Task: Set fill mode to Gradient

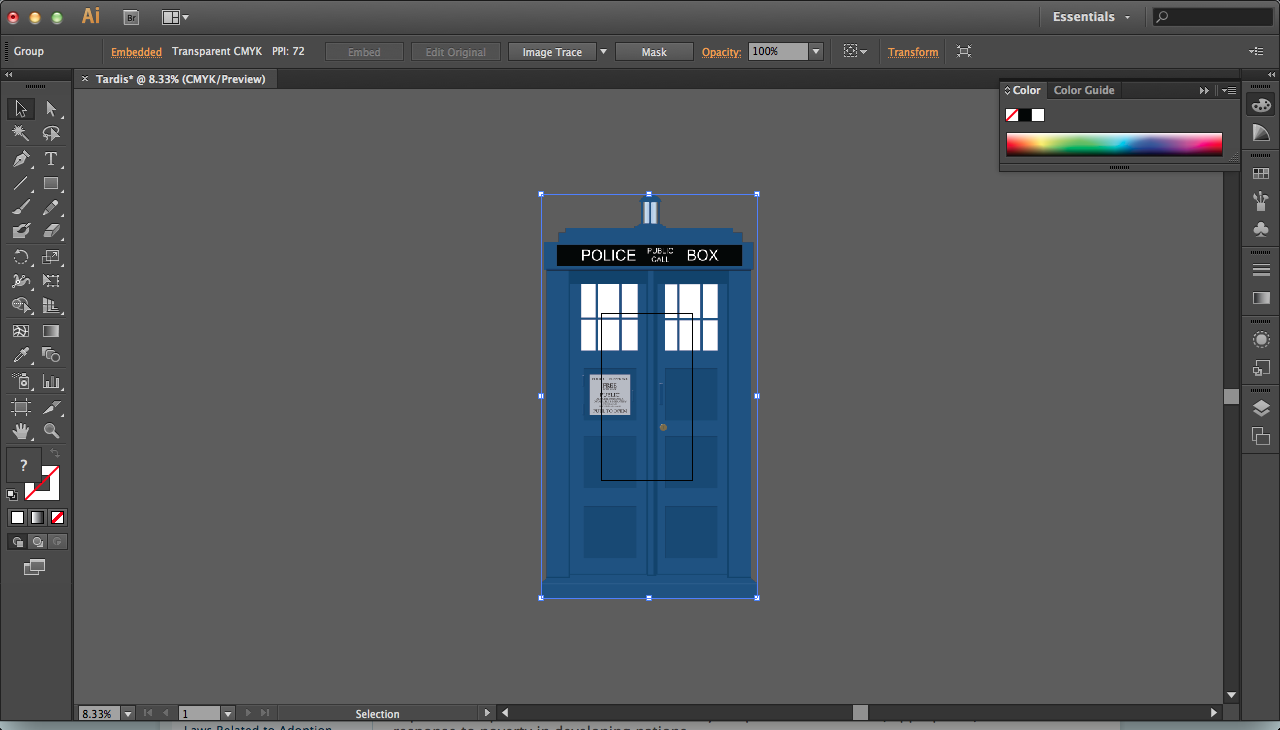Action: 37,517
